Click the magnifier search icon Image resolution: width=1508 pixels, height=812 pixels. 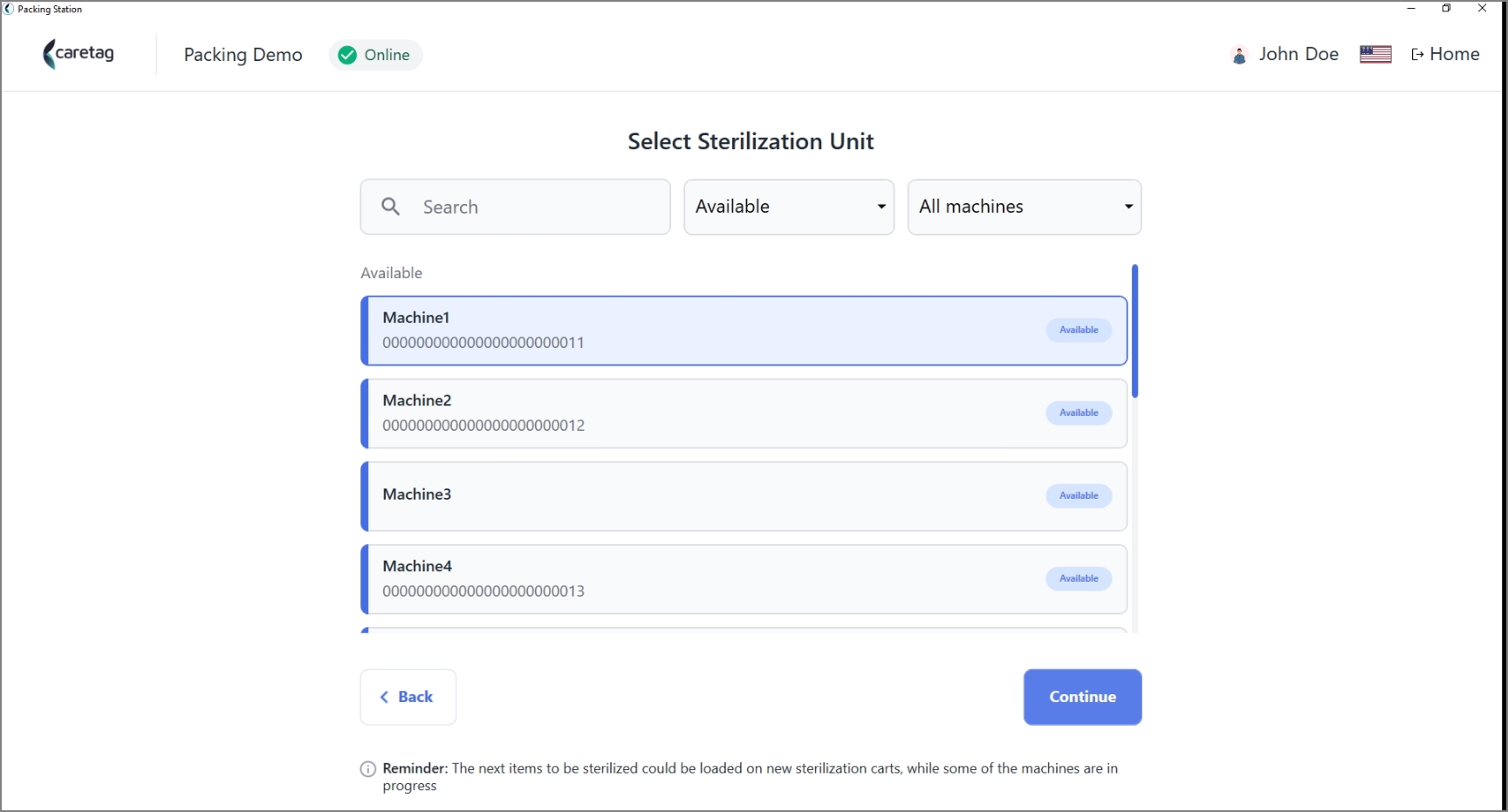pos(391,207)
